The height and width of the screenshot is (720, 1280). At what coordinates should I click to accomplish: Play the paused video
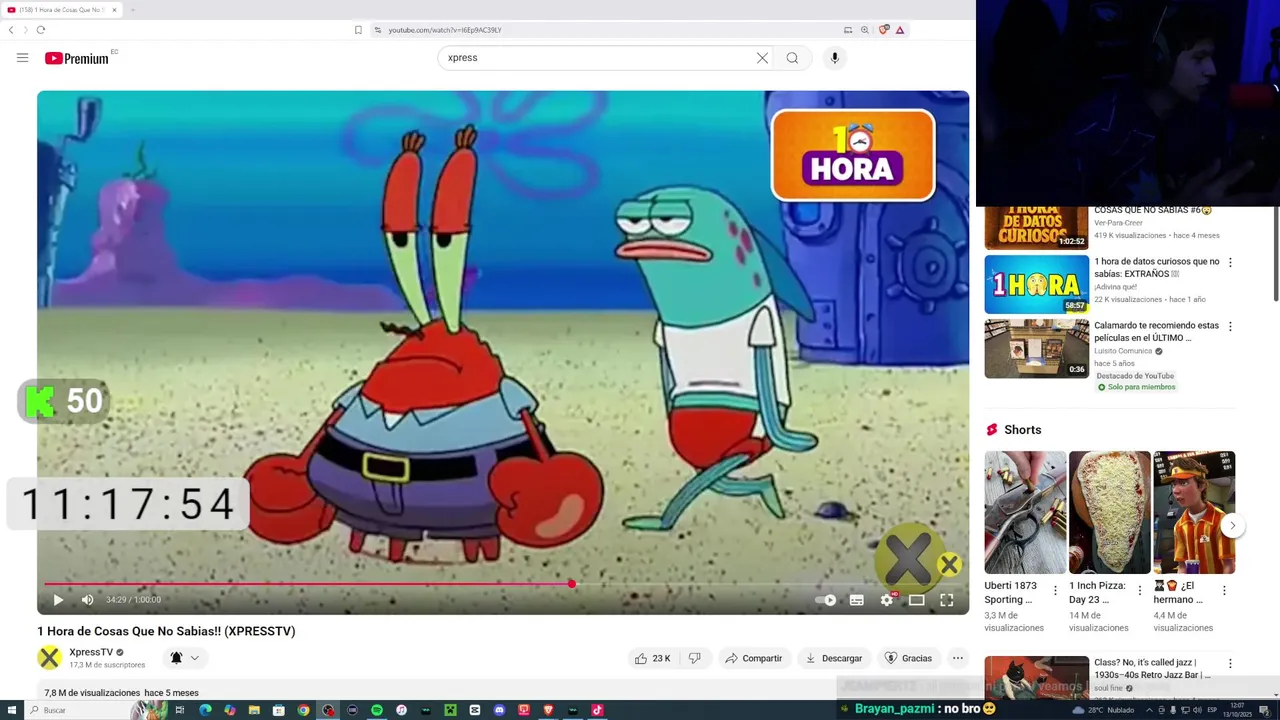pos(58,600)
